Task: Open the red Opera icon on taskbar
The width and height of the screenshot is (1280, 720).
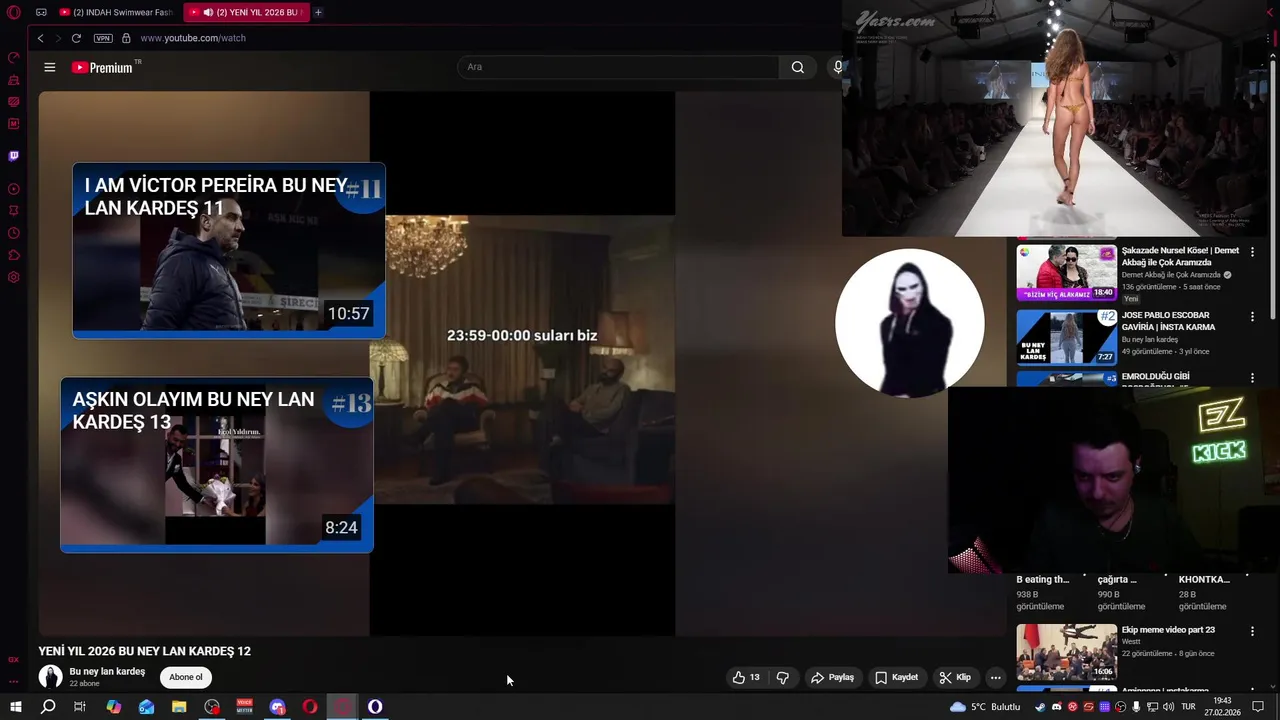Action: point(310,707)
